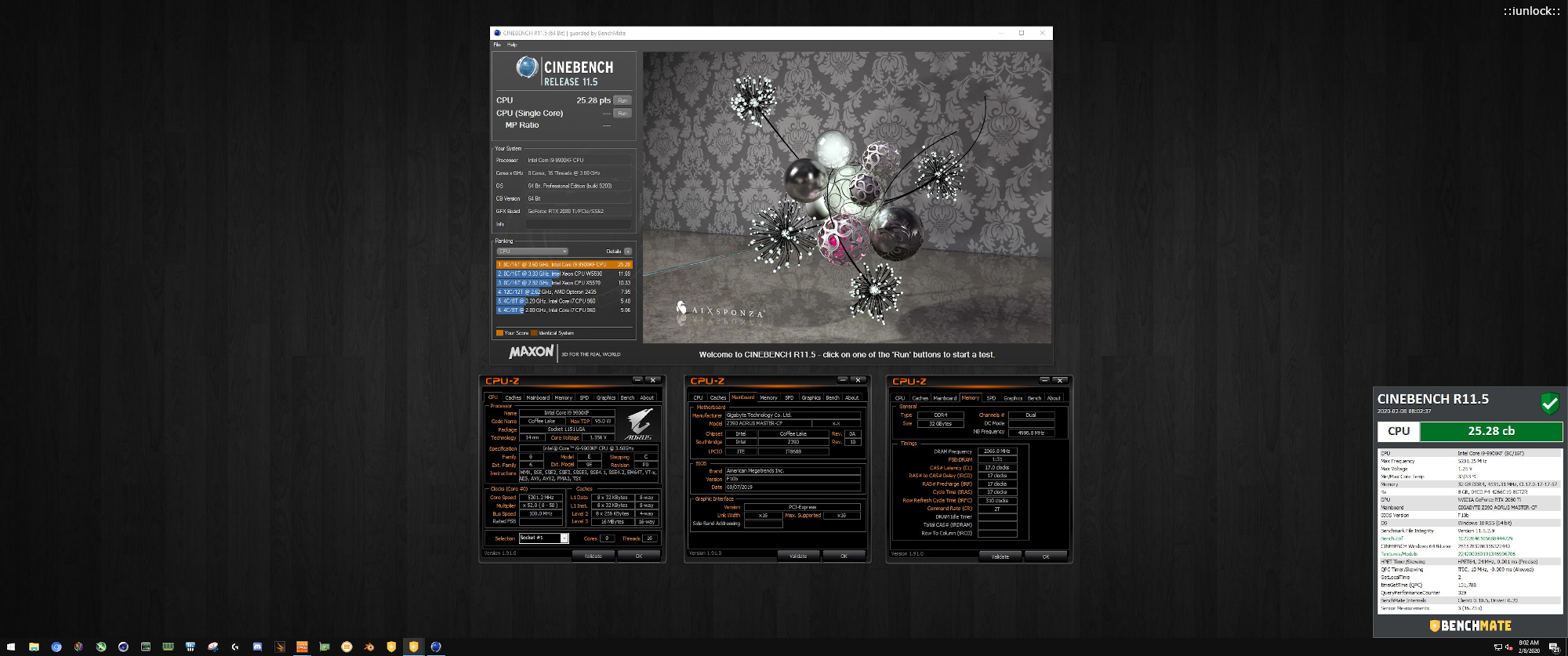The image size is (1568, 656).
Task: Open the Windows Start menu
Action: [11, 647]
